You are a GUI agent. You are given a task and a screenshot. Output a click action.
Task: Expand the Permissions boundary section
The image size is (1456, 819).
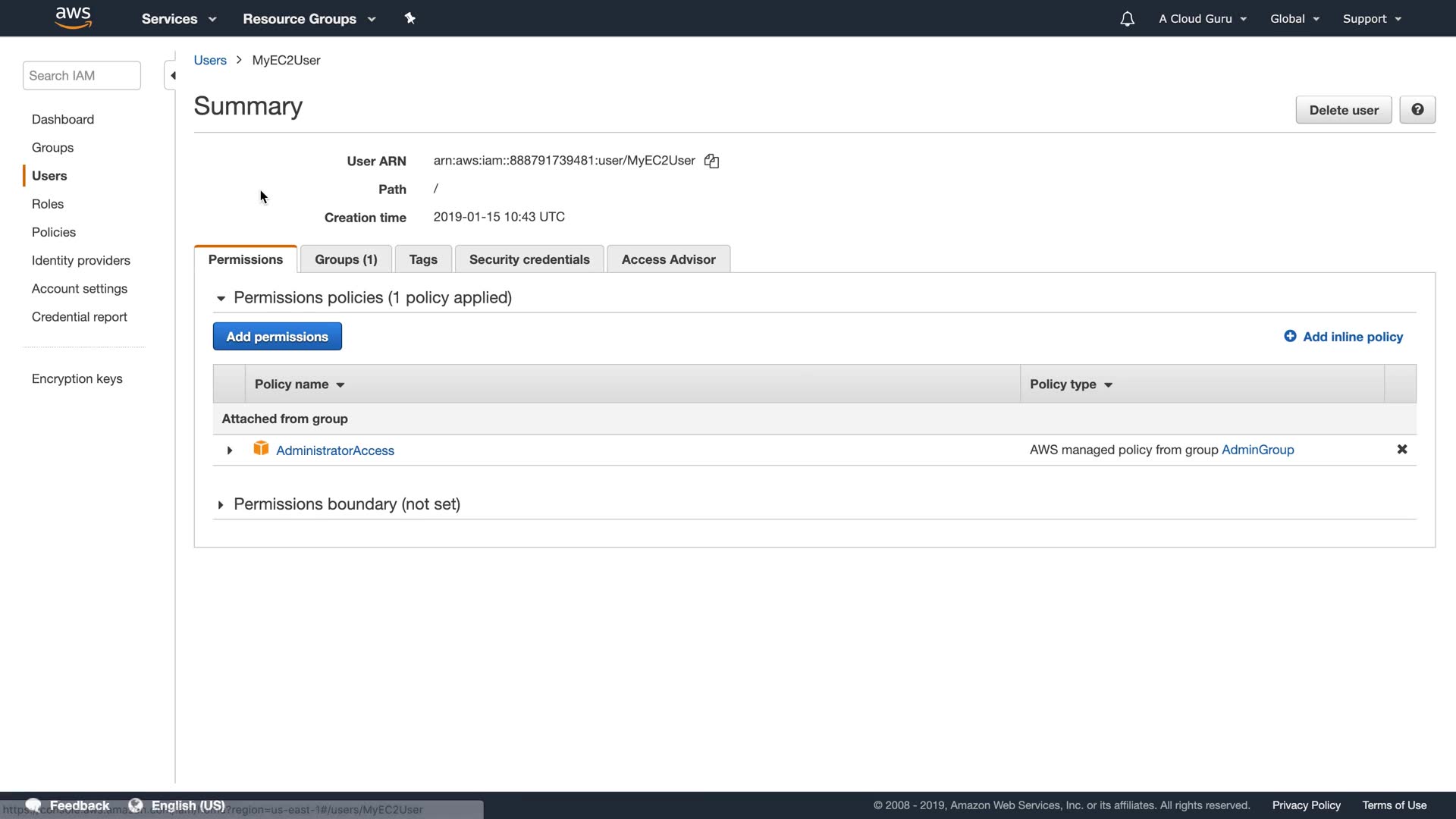pos(221,505)
